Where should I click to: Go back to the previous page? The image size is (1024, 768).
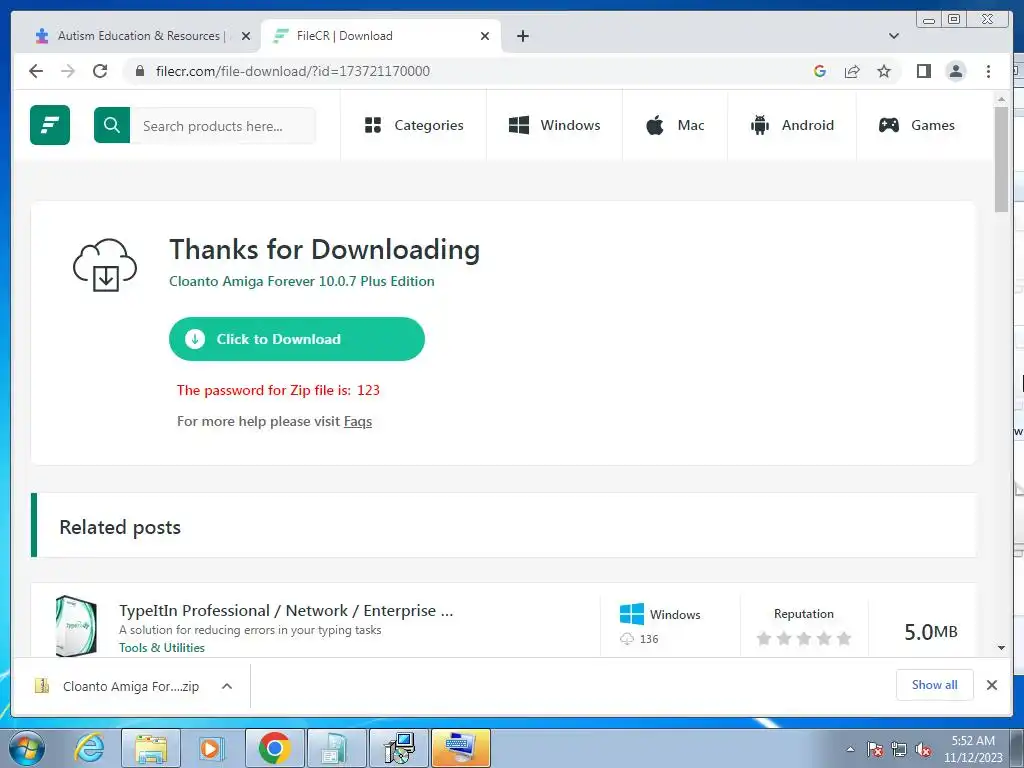36,71
